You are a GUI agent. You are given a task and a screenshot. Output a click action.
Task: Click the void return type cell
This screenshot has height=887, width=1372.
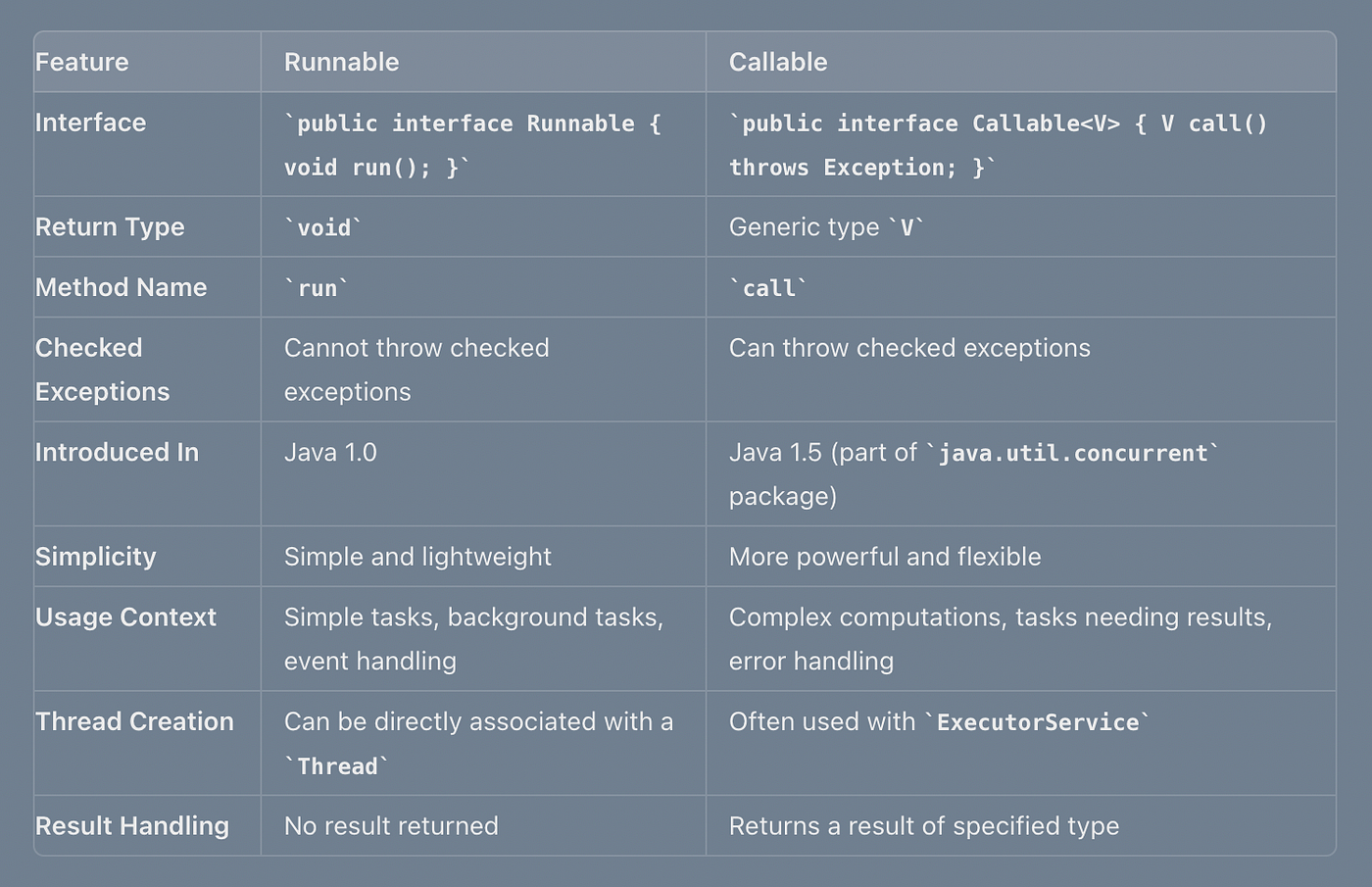[x=323, y=227]
